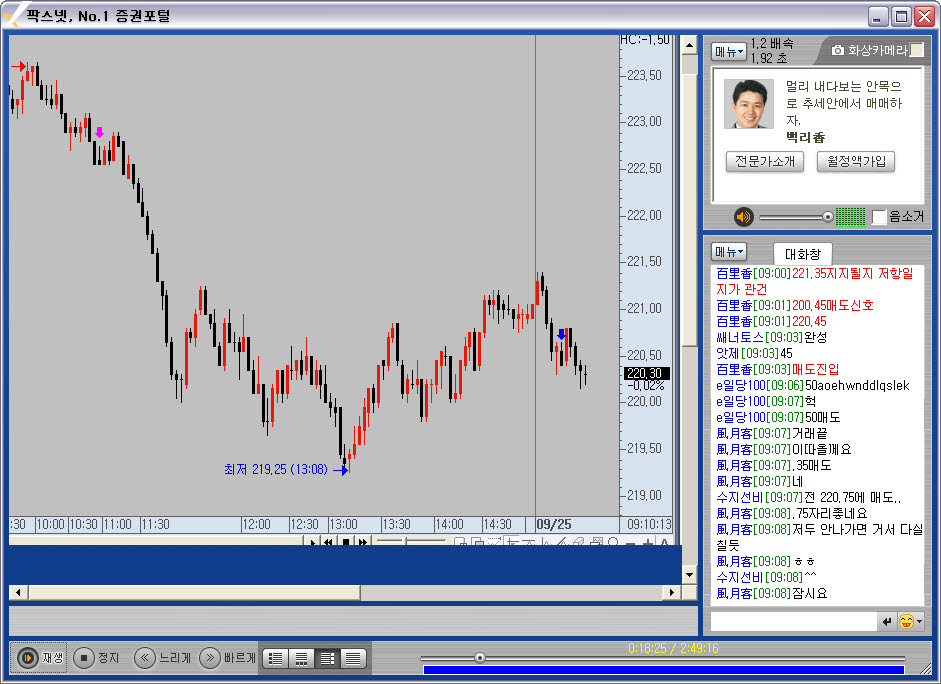
Task: Open the 메뉴 dropdown in chat panel
Action: (728, 252)
